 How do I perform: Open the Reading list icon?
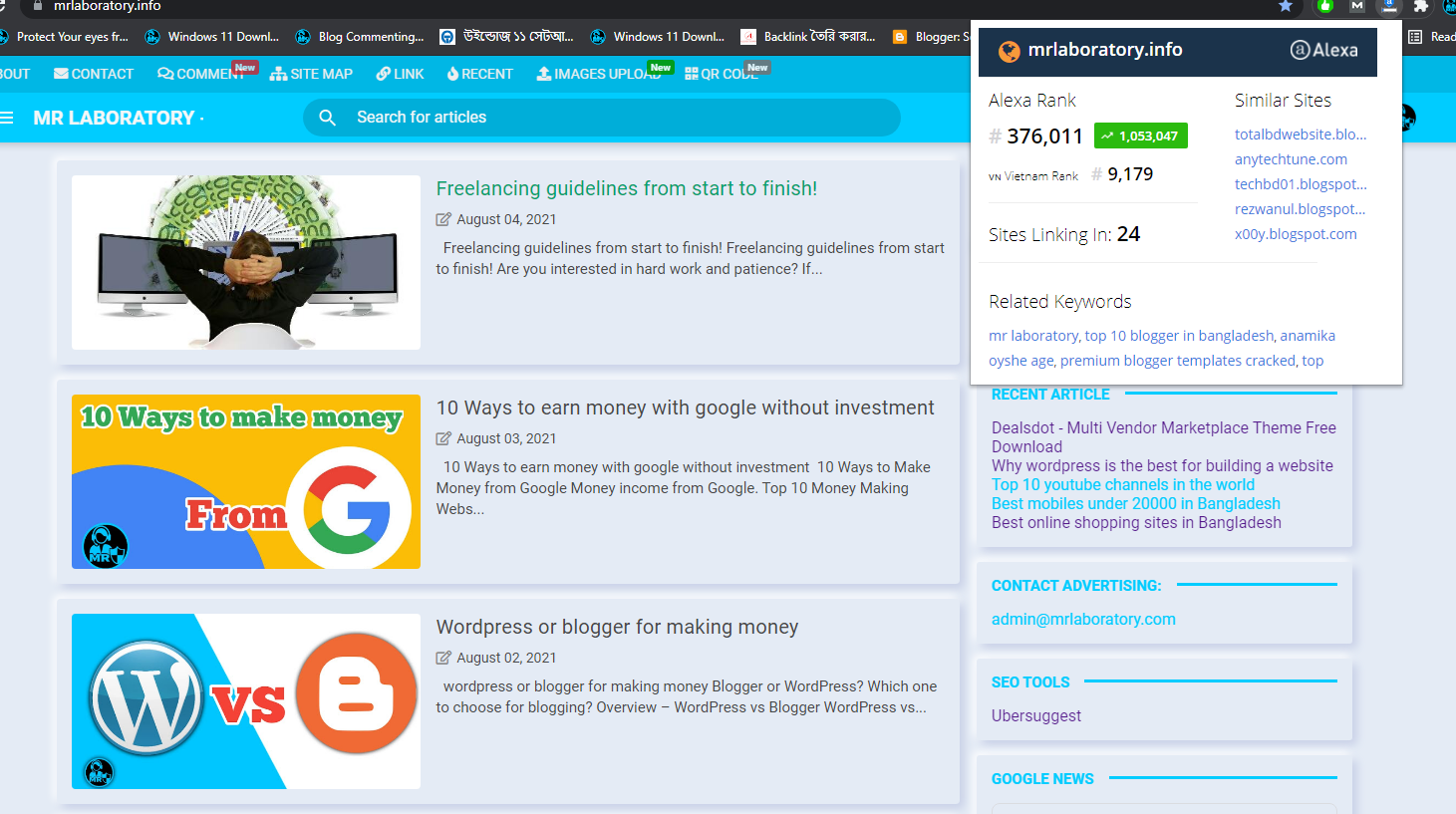pos(1415,37)
